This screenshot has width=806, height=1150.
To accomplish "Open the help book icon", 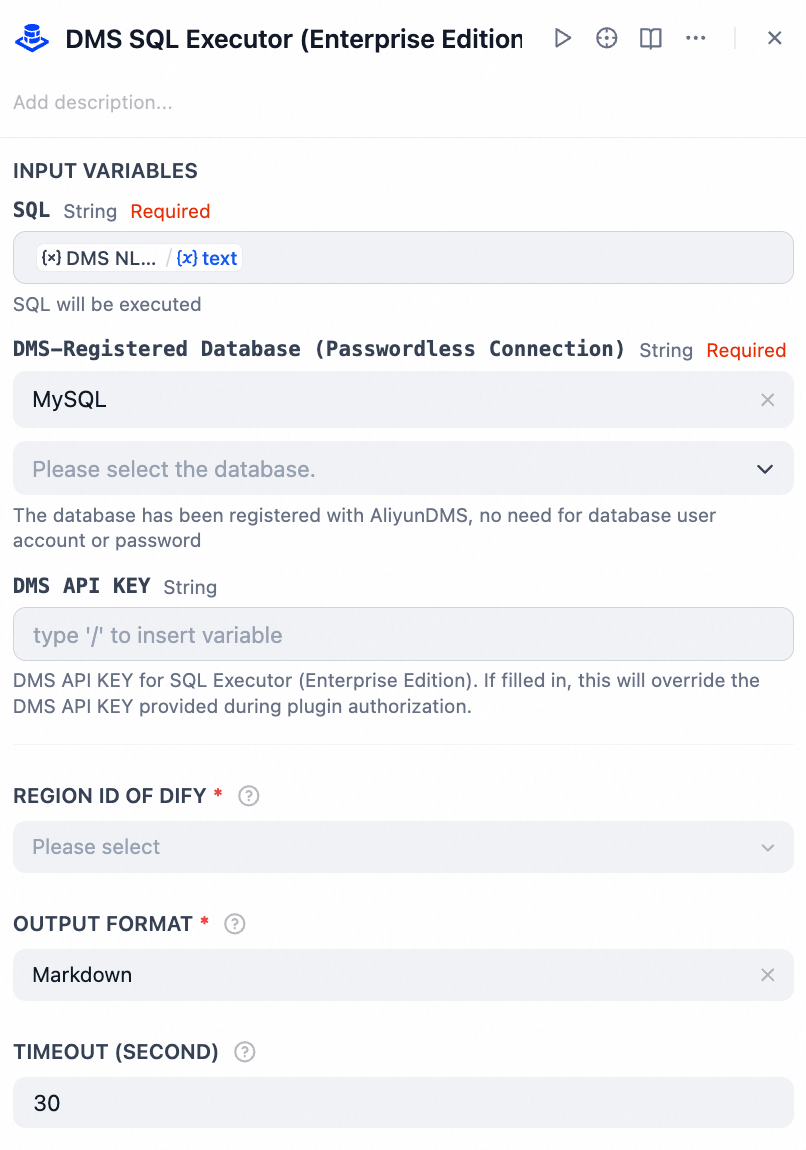I will pyautogui.click(x=651, y=38).
